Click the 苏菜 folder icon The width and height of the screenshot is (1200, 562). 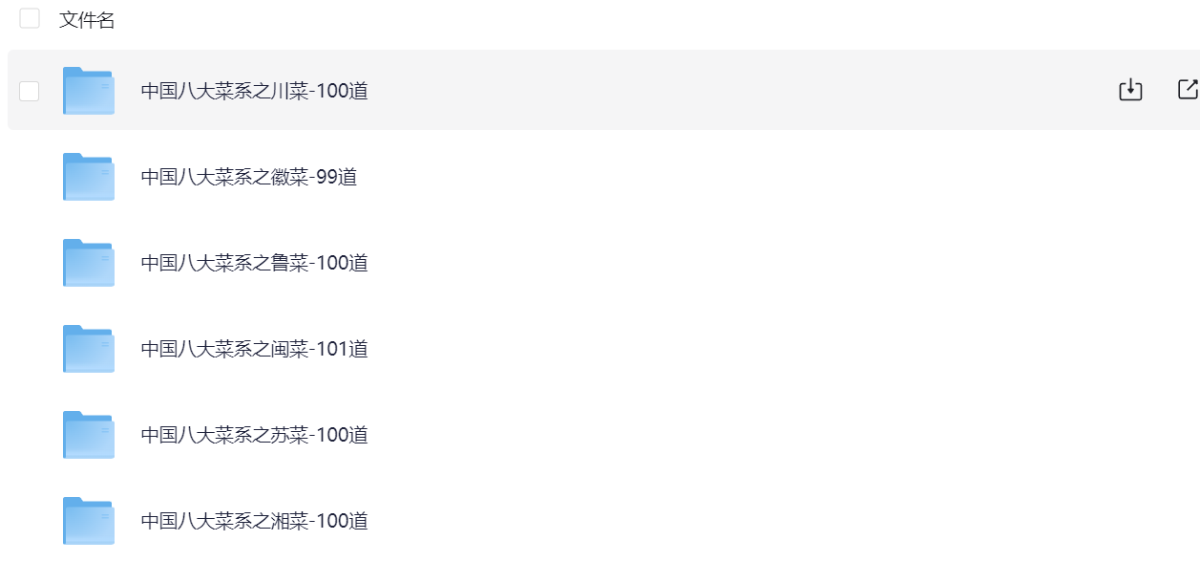(88, 435)
